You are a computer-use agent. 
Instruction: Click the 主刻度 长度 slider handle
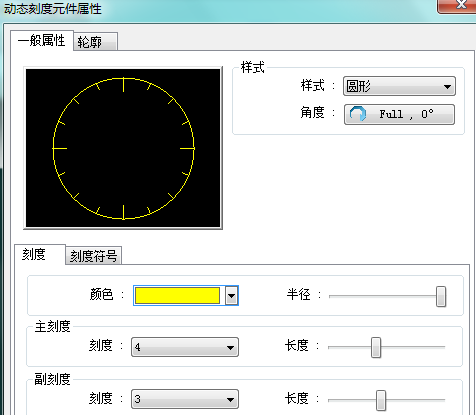click(x=376, y=347)
